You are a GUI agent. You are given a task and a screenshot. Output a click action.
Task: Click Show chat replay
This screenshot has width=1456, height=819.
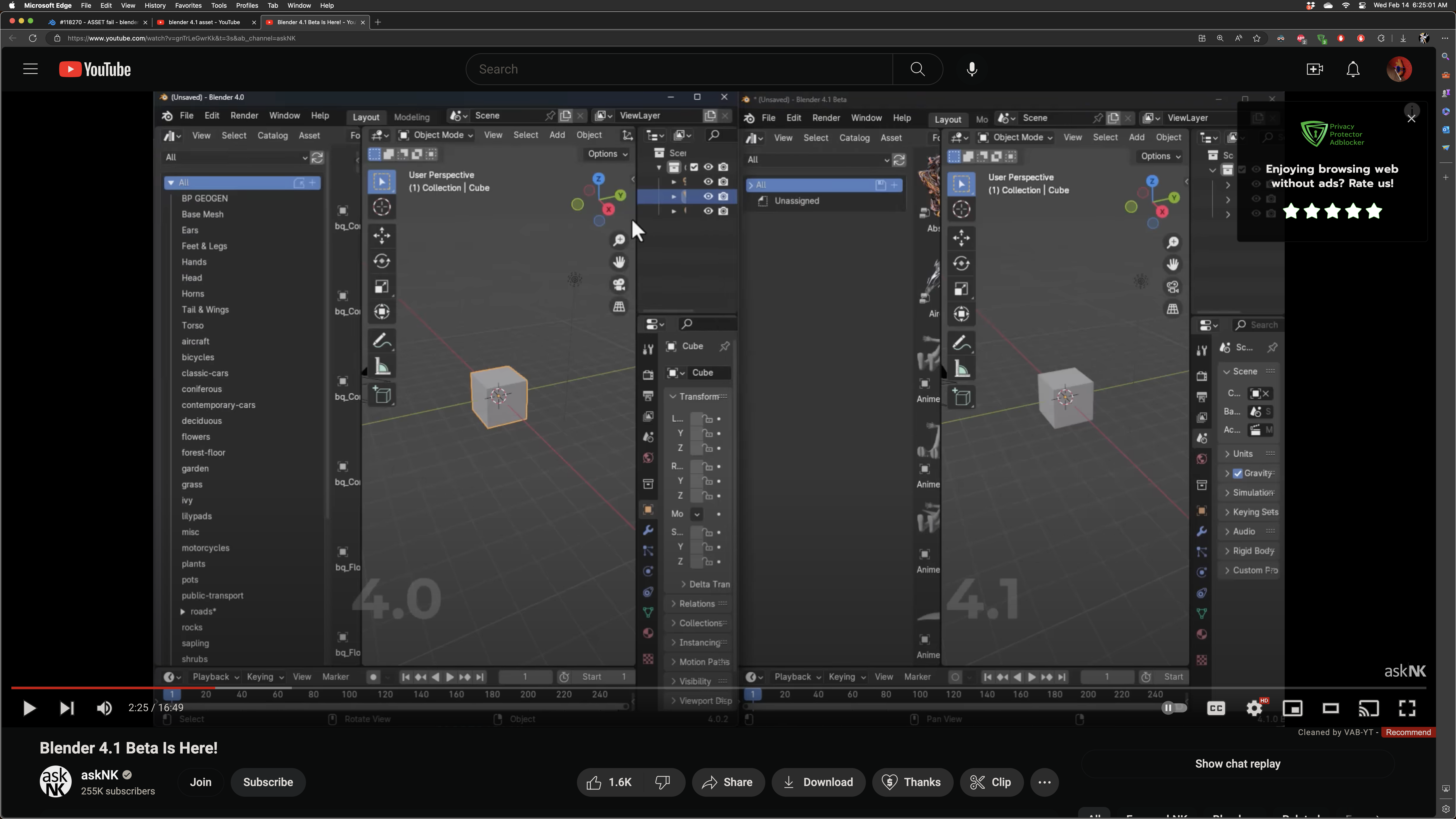tap(1238, 764)
